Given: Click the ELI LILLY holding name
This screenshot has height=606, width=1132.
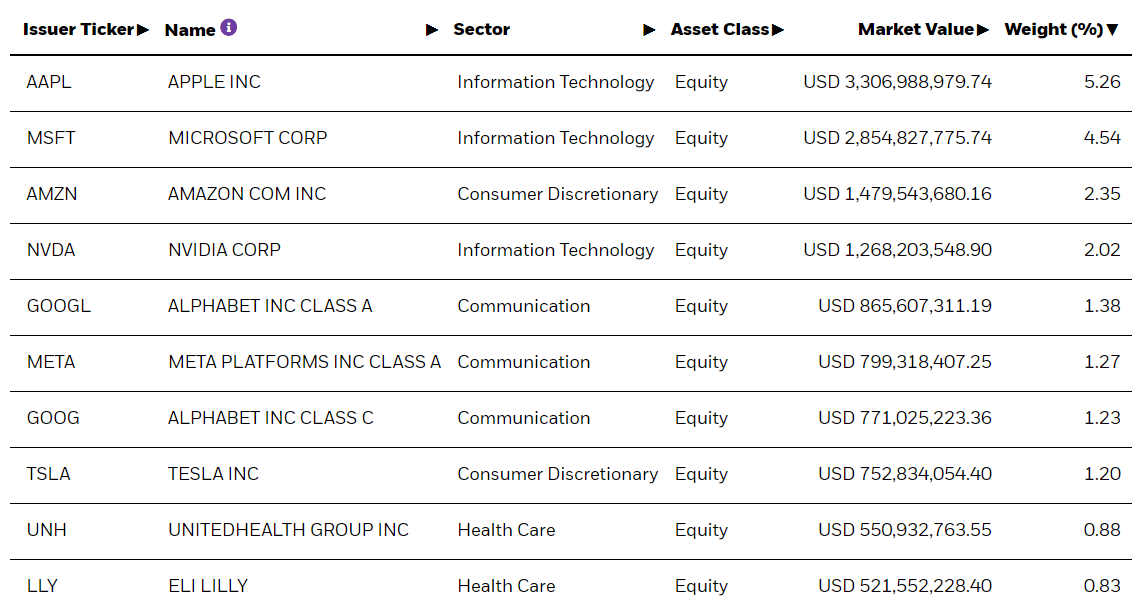Looking at the screenshot, I should pos(208,586).
